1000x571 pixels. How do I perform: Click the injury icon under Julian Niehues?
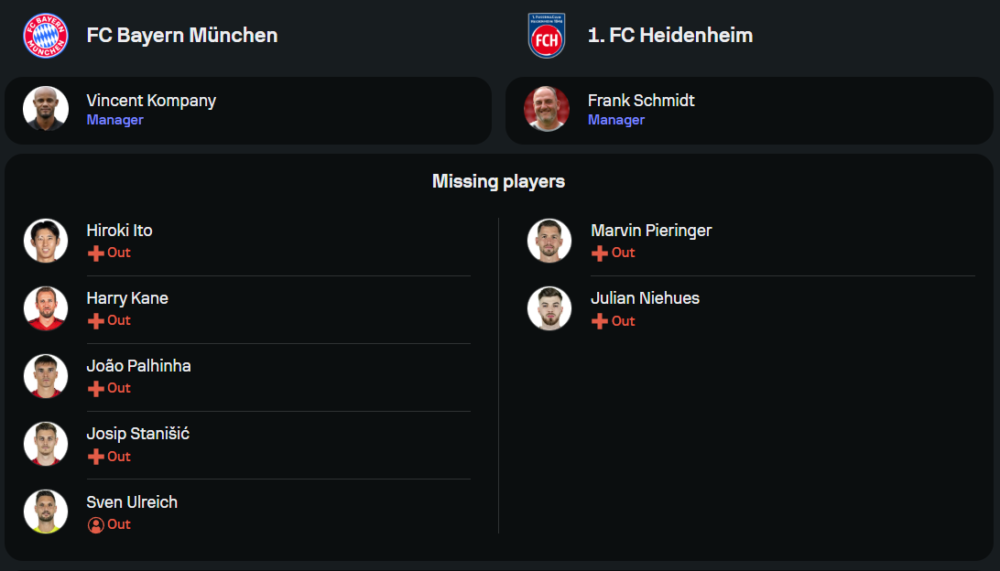600,321
